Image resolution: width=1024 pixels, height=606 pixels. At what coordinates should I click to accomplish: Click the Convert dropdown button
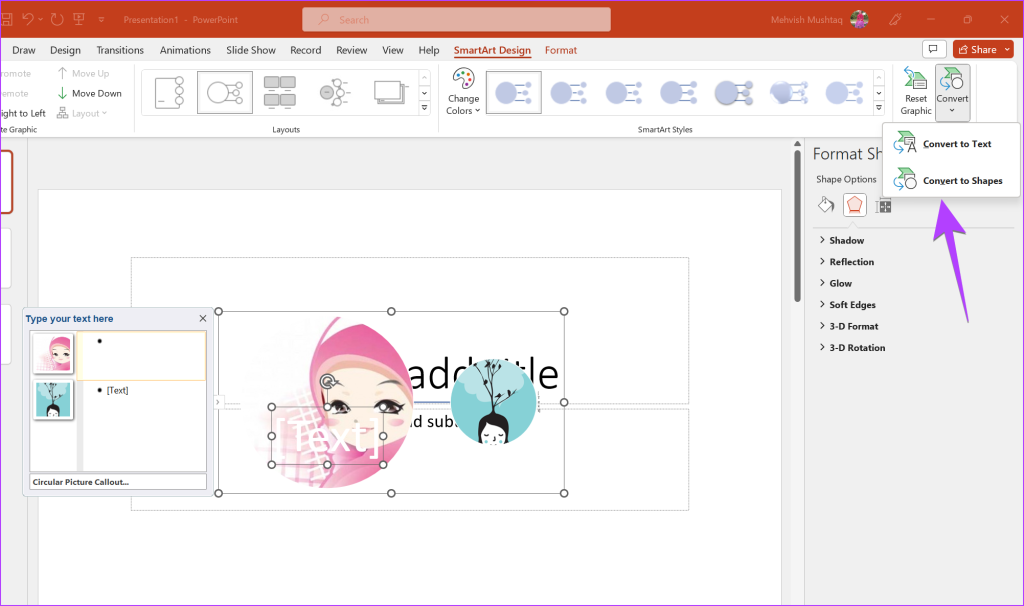[952, 92]
